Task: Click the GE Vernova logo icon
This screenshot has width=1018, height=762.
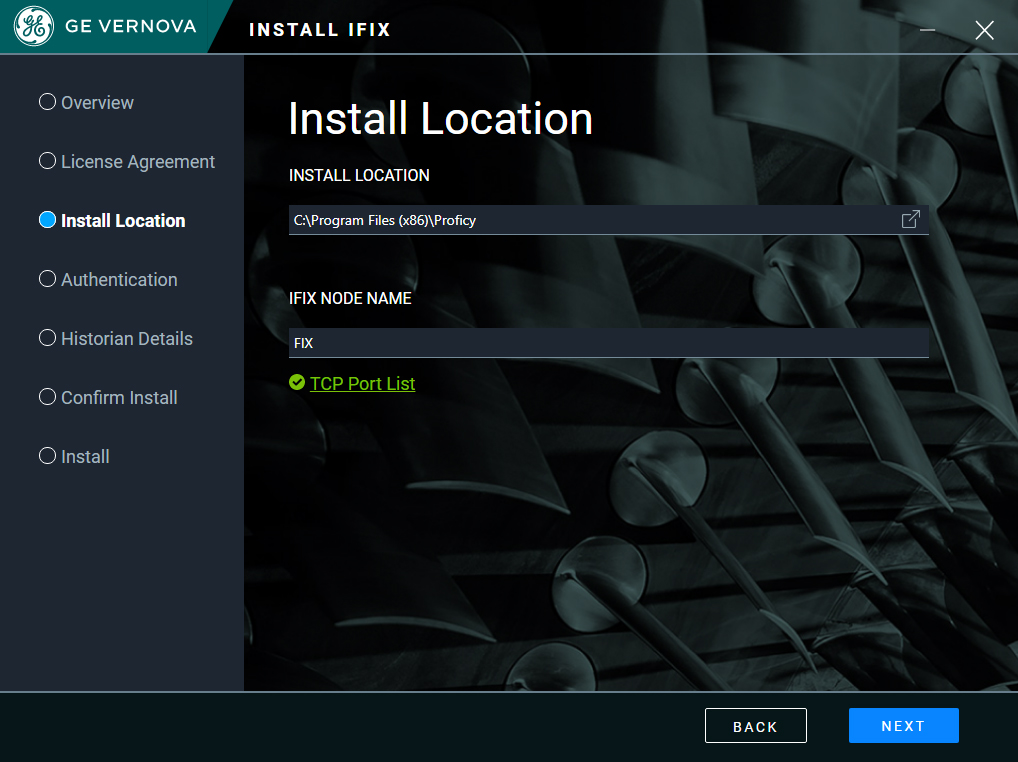Action: tap(34, 26)
